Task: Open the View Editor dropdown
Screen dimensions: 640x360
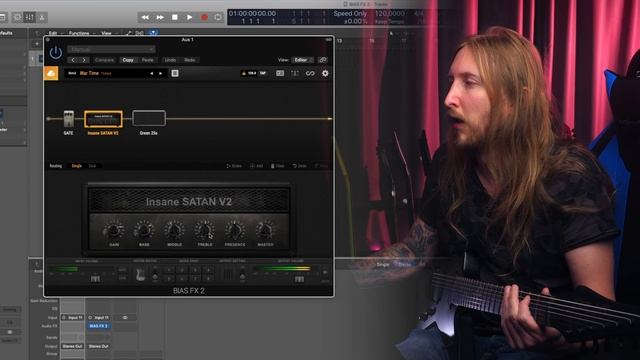Action: pos(302,60)
